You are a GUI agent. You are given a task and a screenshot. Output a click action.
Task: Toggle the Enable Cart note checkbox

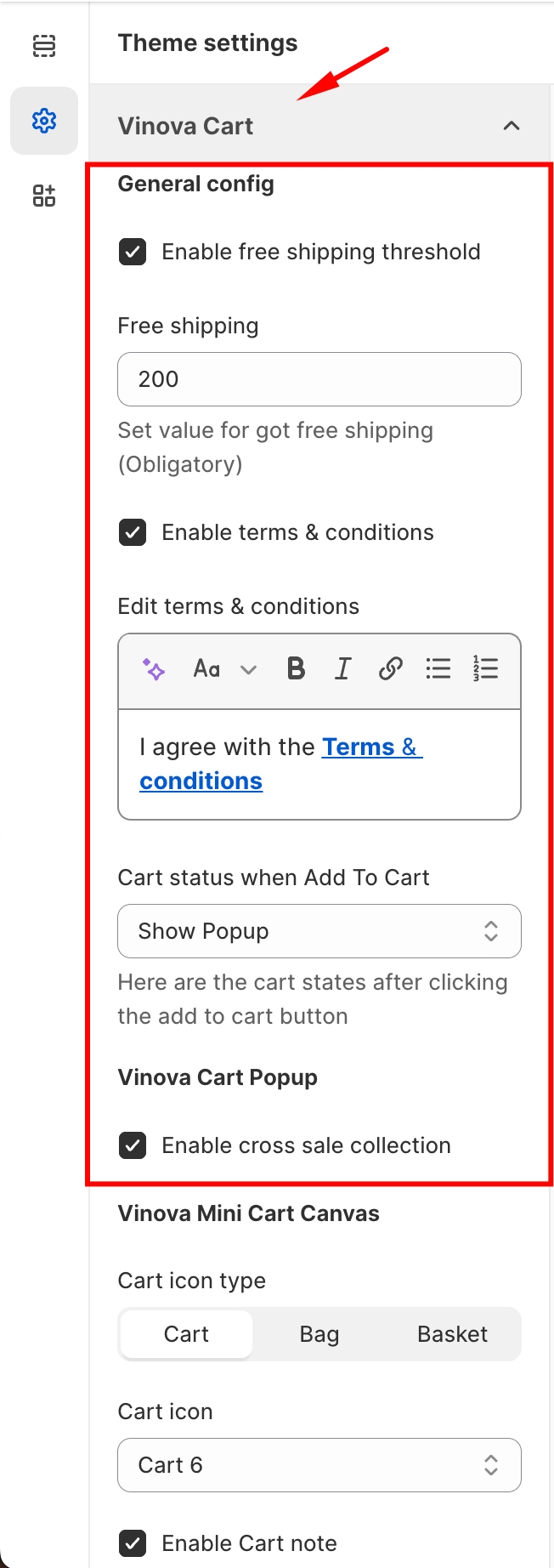(x=133, y=1543)
